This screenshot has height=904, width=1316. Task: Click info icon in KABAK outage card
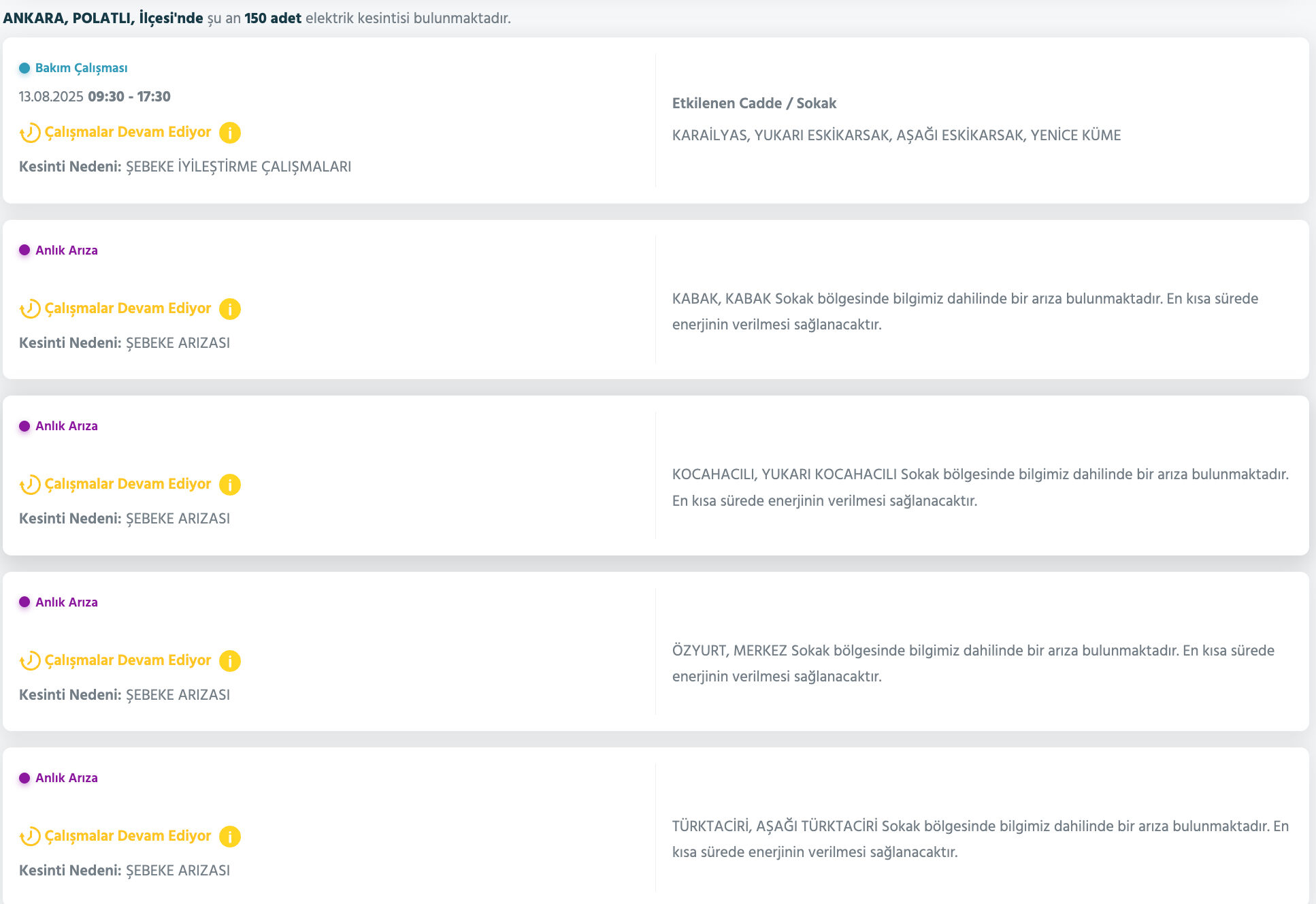tap(230, 309)
